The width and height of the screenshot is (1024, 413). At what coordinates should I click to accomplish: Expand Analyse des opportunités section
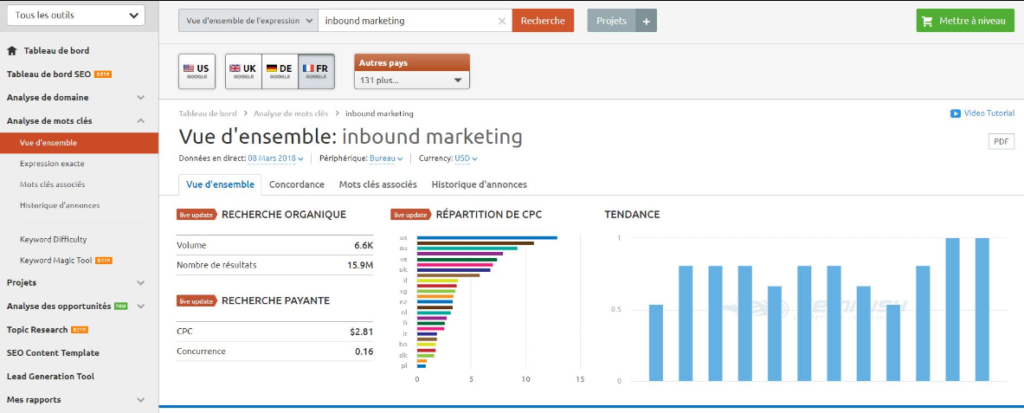pyautogui.click(x=140, y=306)
